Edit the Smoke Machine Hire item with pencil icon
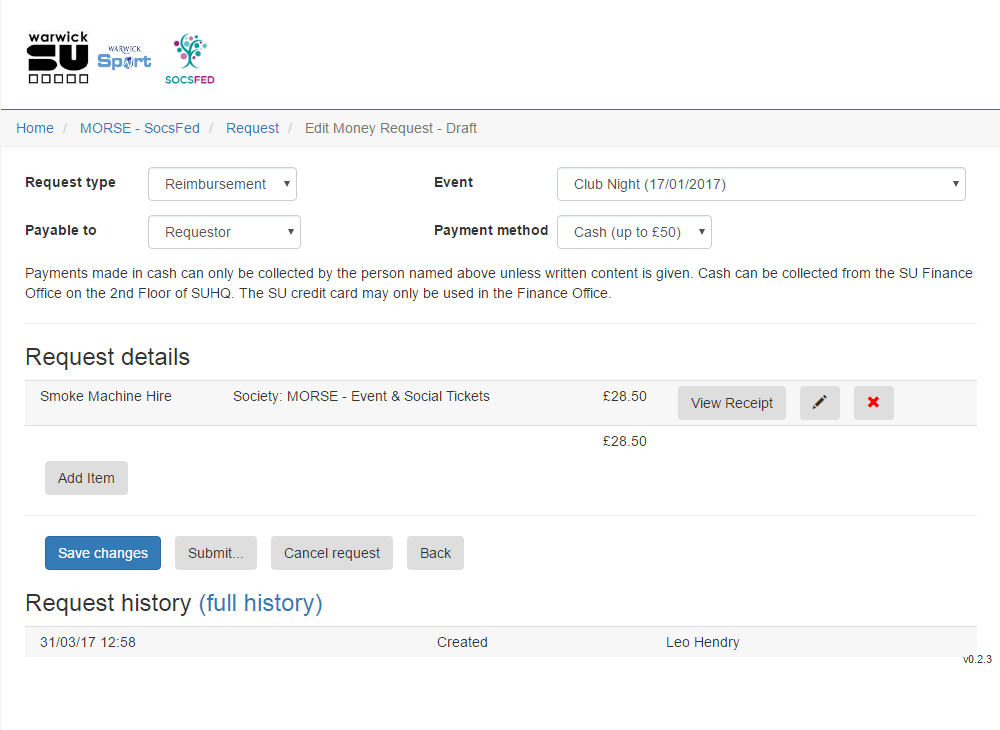This screenshot has height=730, width=1000. click(x=820, y=403)
